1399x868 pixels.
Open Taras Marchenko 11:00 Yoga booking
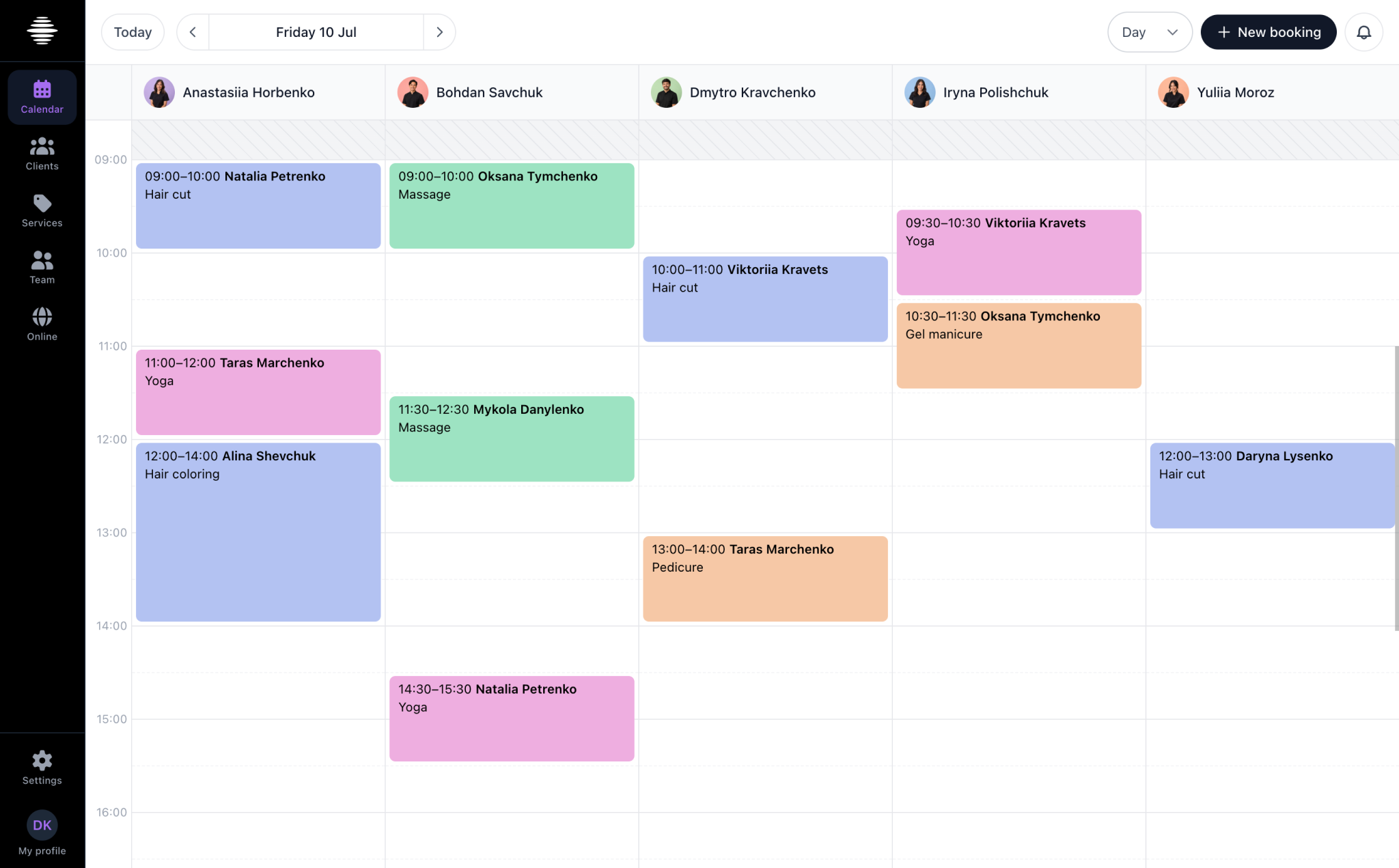[258, 392]
